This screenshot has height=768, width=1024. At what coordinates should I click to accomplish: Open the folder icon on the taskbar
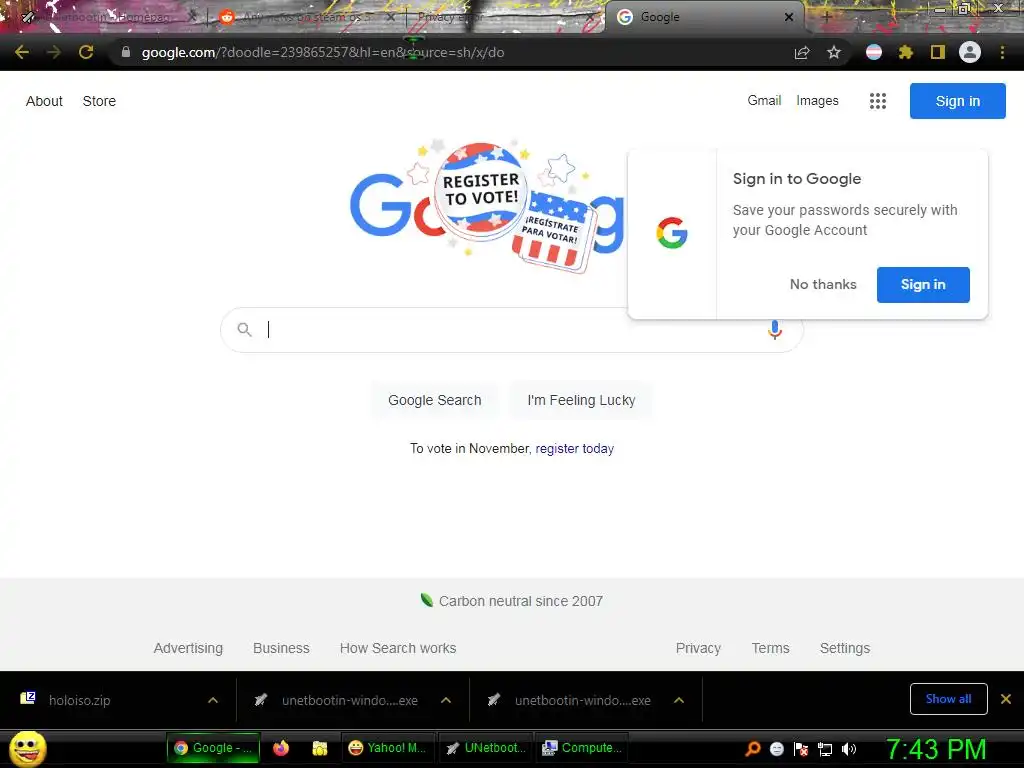(319, 748)
